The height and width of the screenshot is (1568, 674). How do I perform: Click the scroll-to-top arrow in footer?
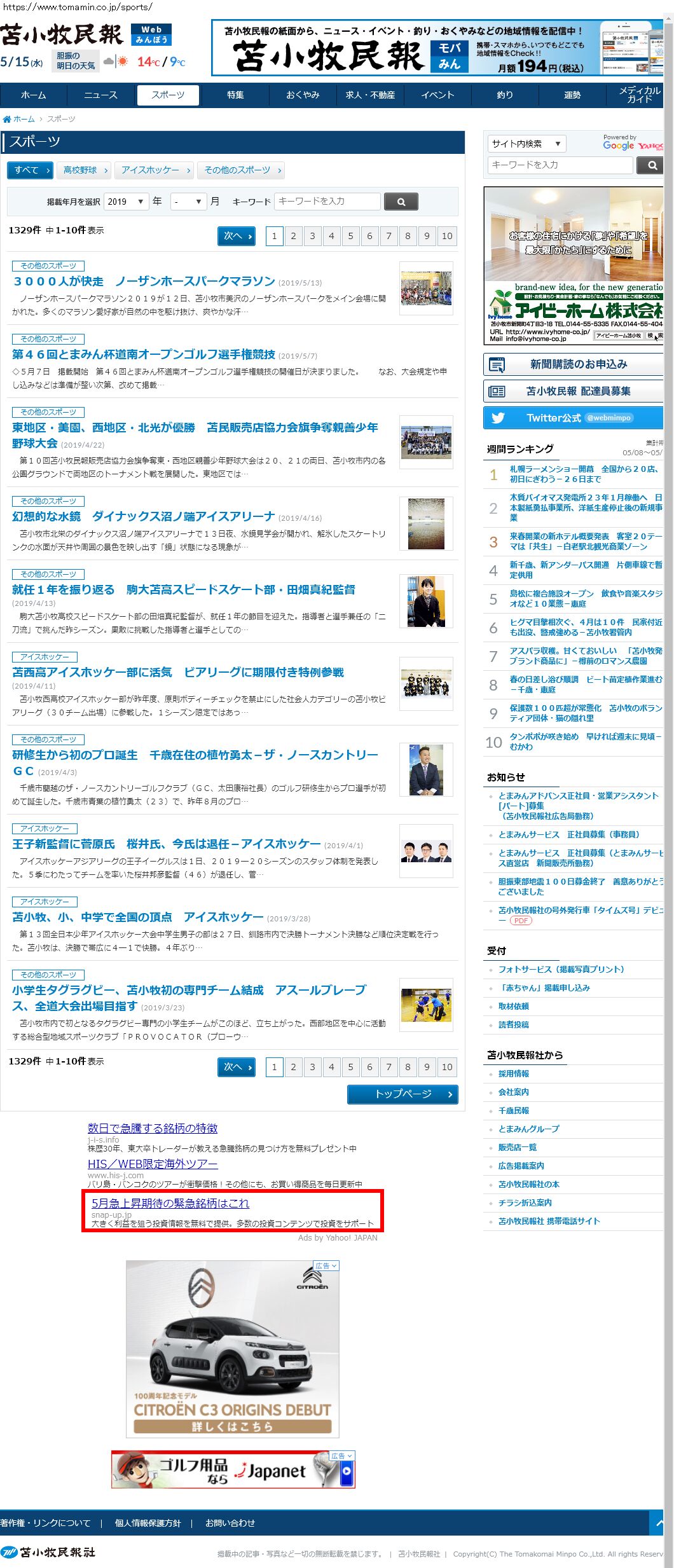pyautogui.click(x=659, y=1523)
